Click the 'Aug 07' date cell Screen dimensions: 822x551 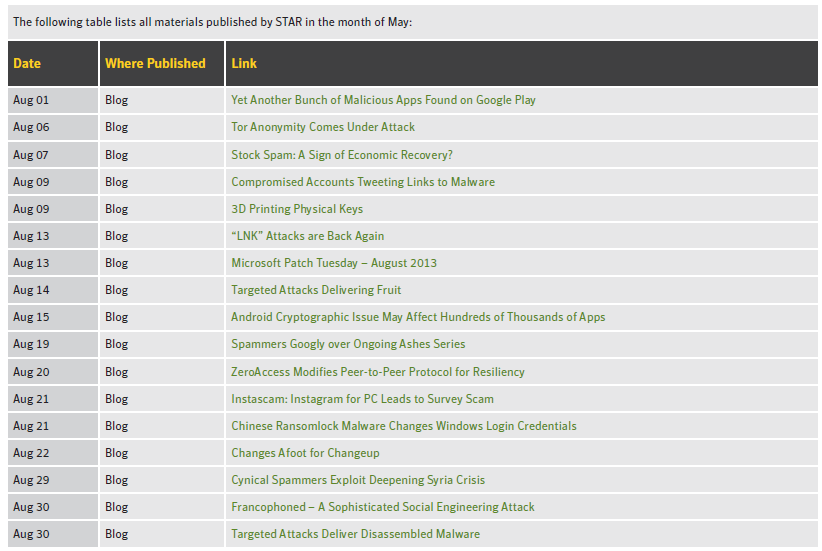(x=53, y=155)
